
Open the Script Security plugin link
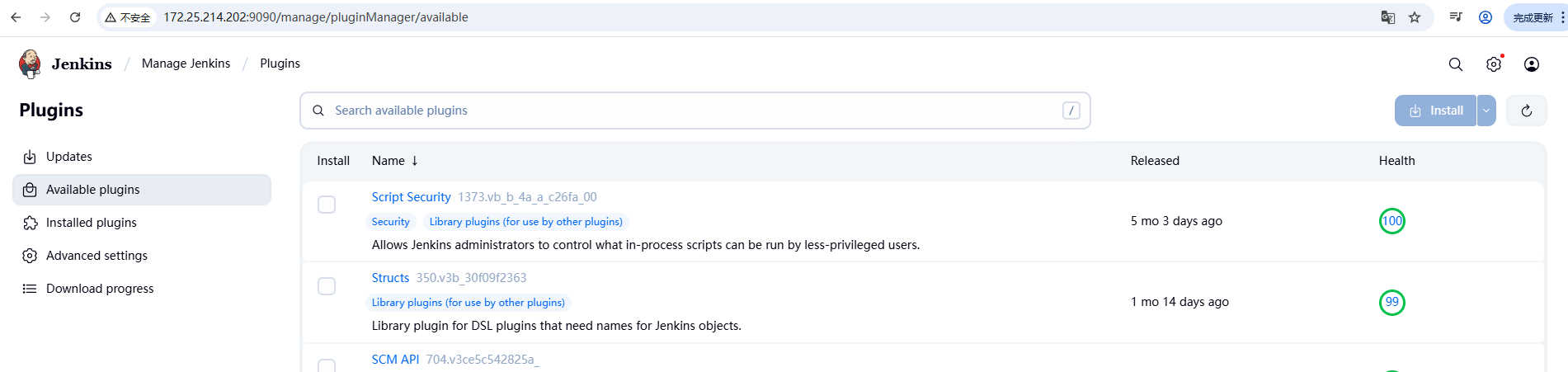411,197
